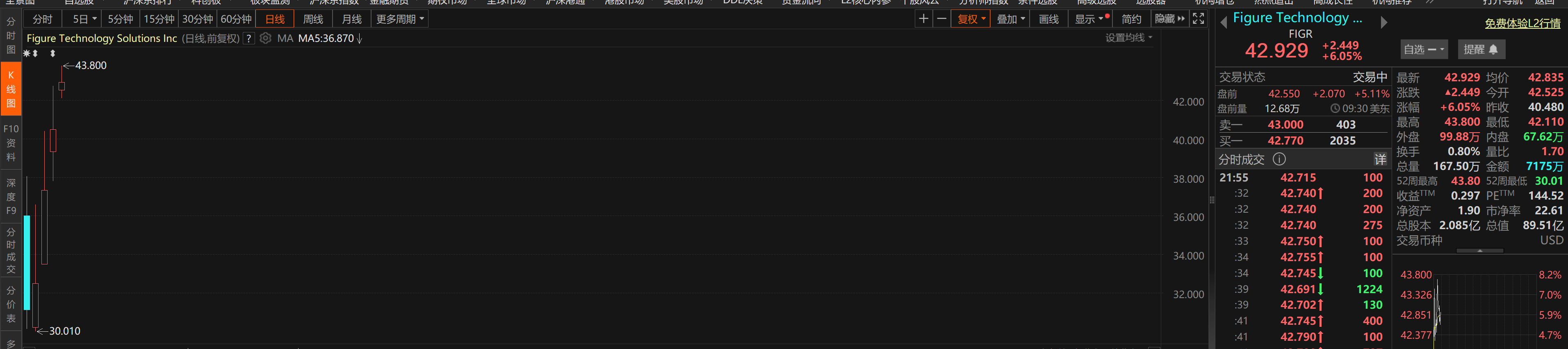
Task: Collapse quote details panel arrow
Action: click(x=1480, y=250)
